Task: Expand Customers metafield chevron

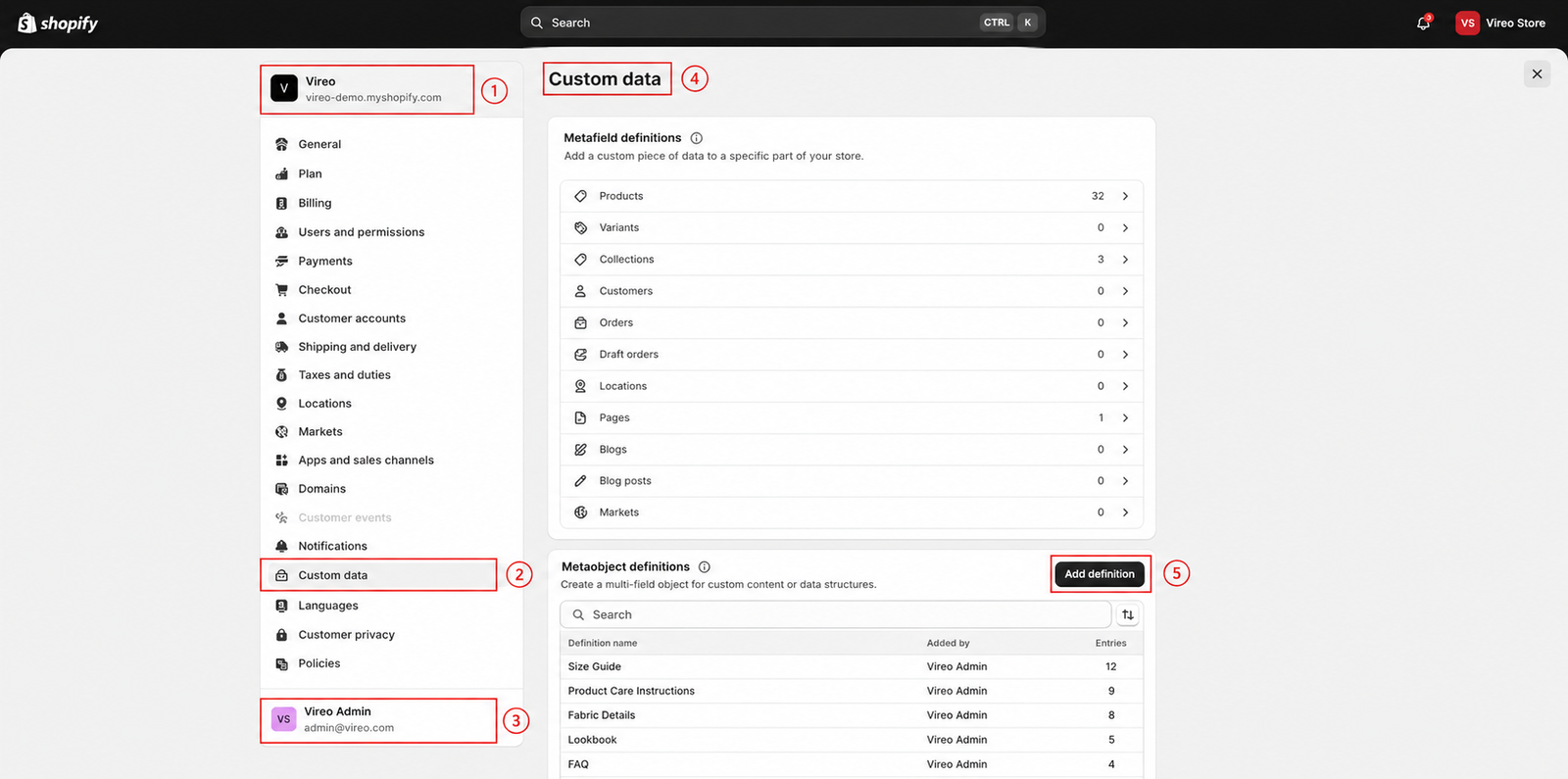Action: 1125,291
